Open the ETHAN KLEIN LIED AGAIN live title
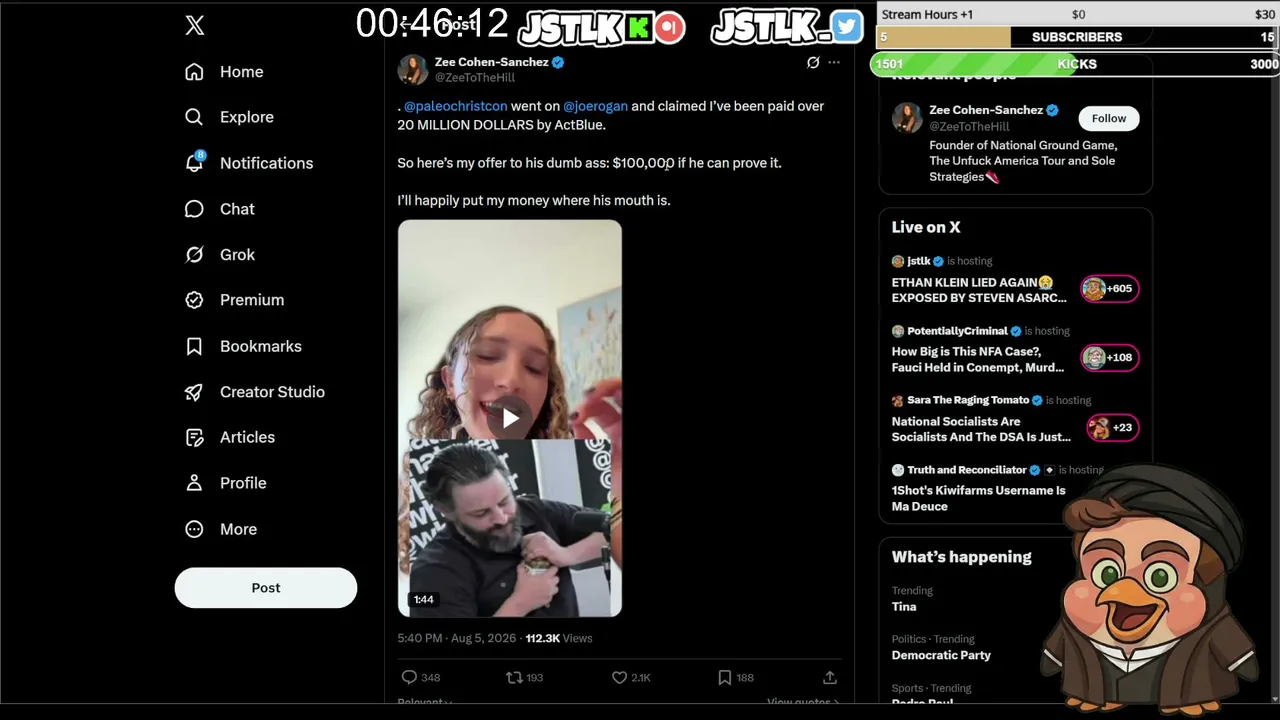Viewport: 1280px width, 720px height. (x=979, y=290)
